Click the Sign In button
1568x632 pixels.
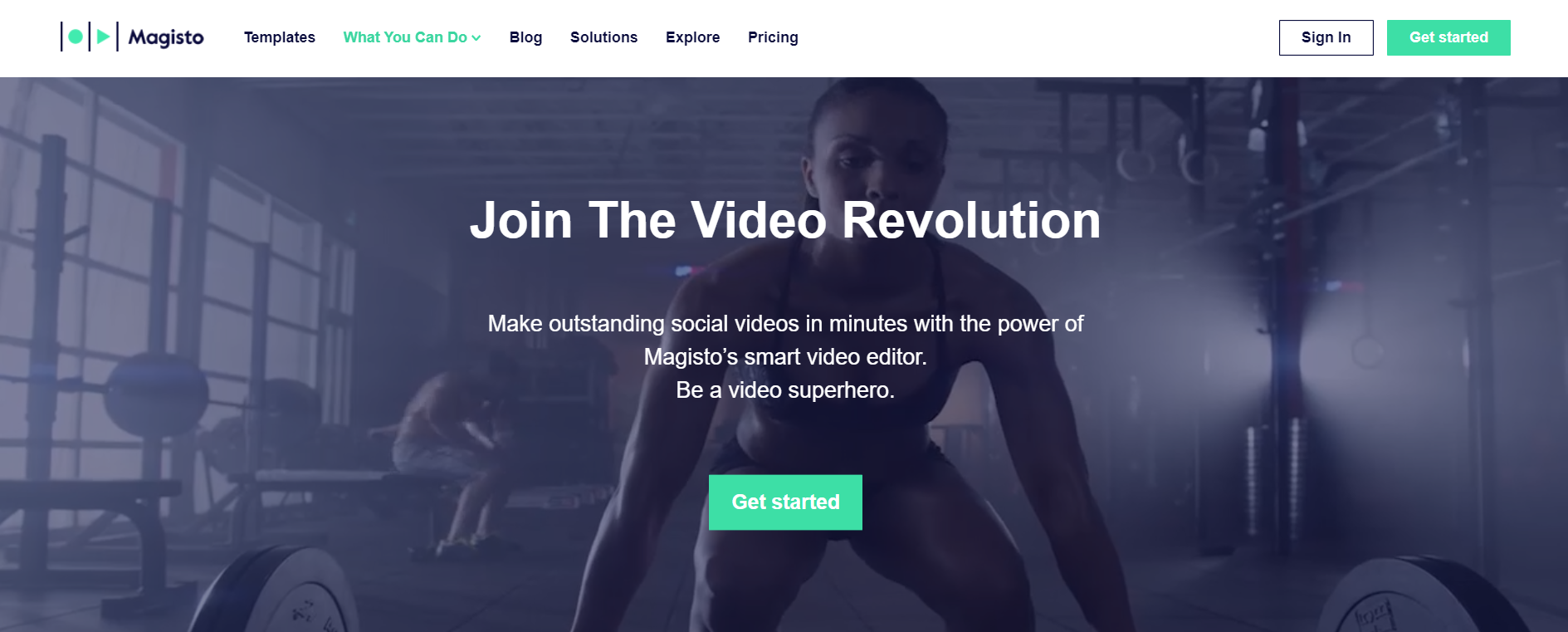click(1326, 37)
